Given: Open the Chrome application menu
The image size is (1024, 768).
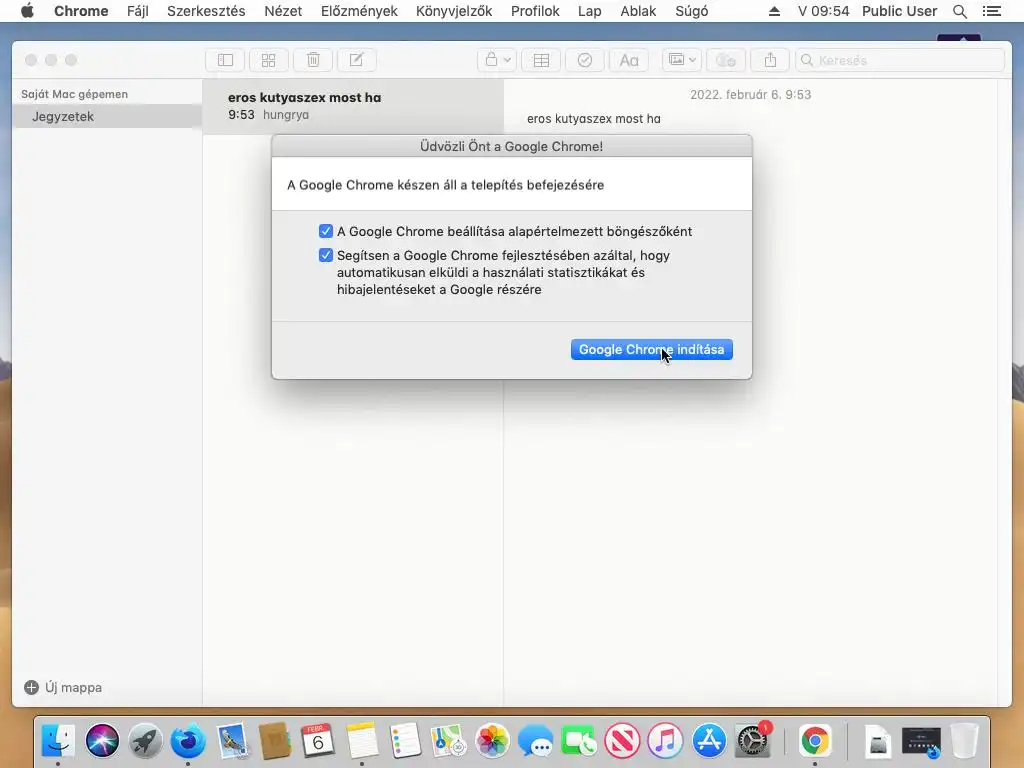Looking at the screenshot, I should pyautogui.click(x=81, y=11).
